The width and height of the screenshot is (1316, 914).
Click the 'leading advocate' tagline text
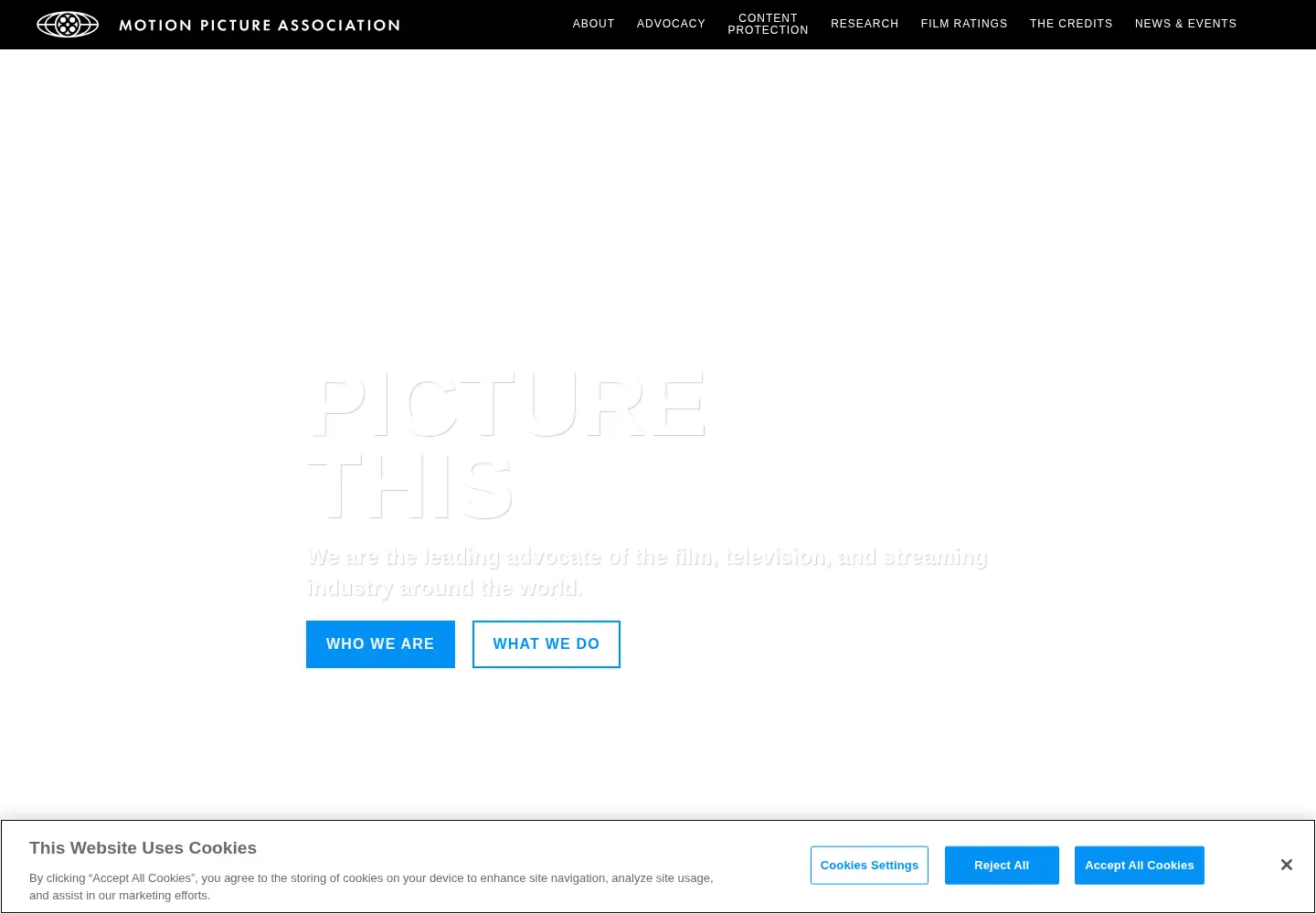[647, 572]
